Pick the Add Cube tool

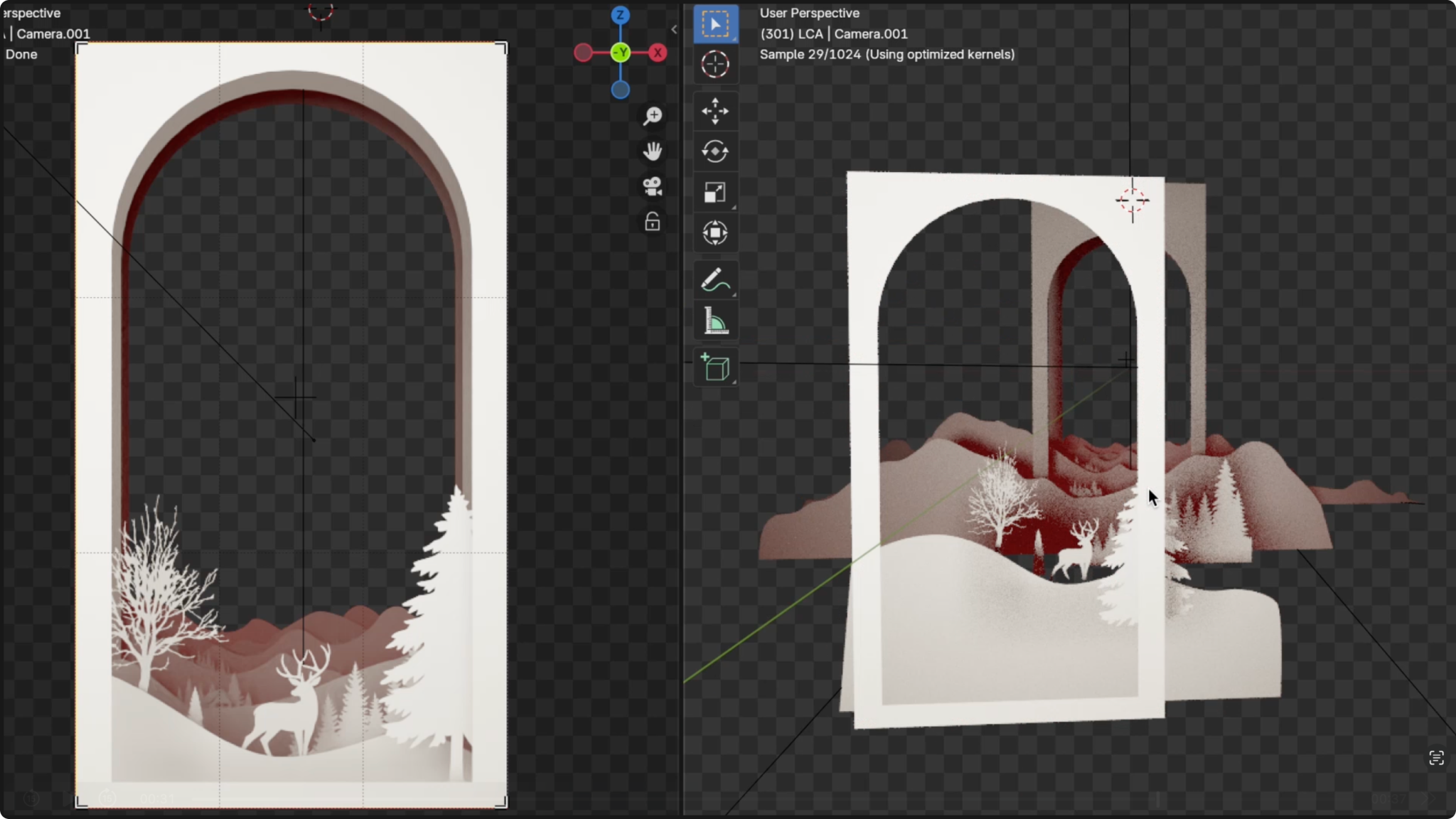click(x=715, y=368)
